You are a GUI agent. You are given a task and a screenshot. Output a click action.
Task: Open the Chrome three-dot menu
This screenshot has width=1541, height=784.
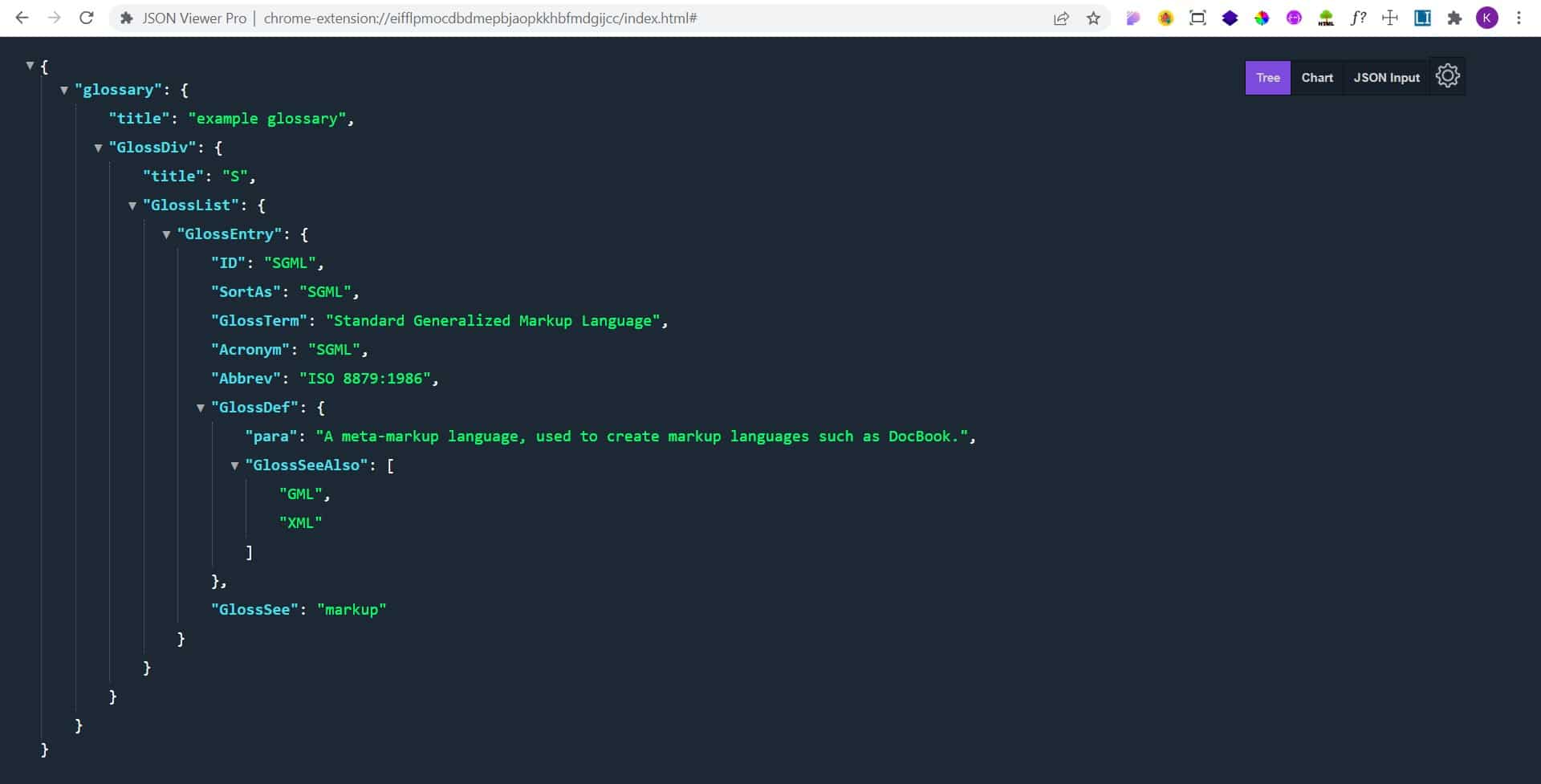coord(1519,18)
